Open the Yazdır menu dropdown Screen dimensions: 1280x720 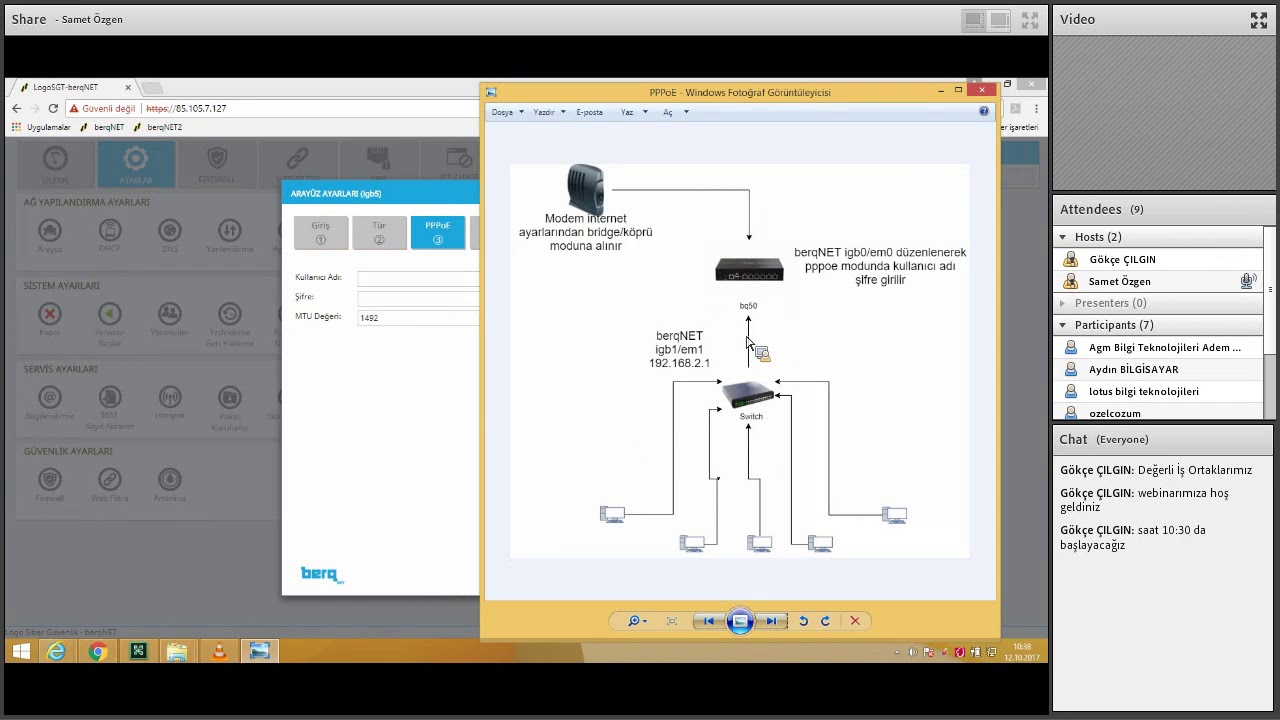[x=549, y=112]
